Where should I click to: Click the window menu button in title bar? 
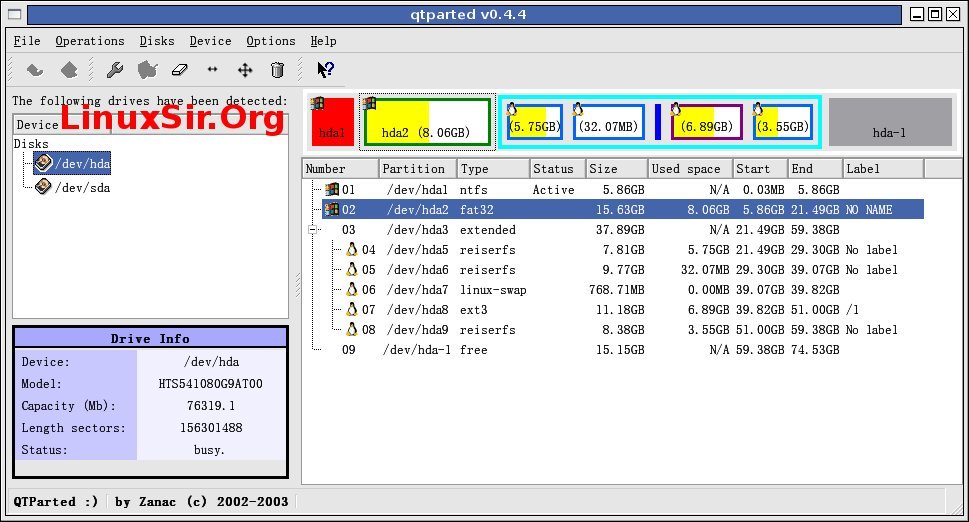(14, 14)
